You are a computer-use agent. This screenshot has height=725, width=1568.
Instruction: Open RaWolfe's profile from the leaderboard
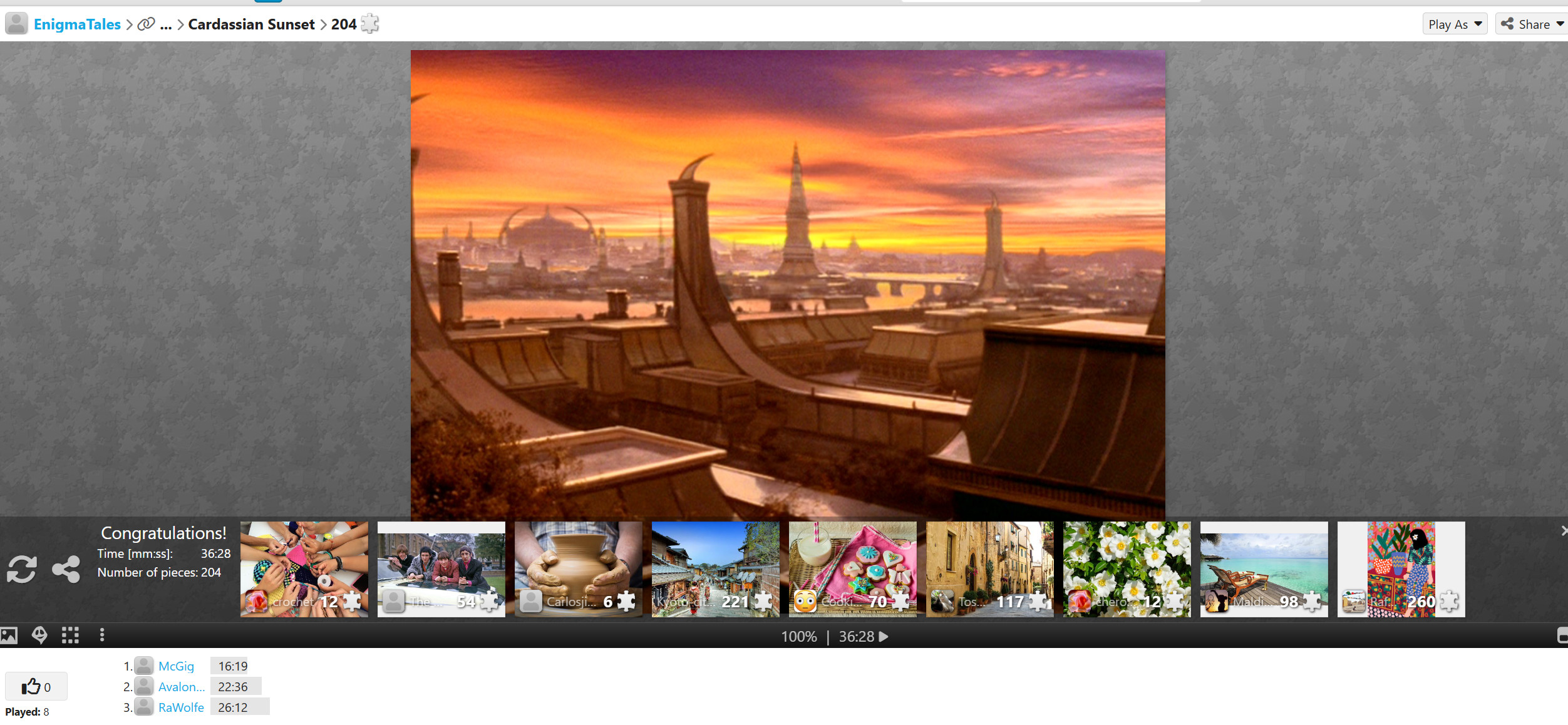point(181,707)
